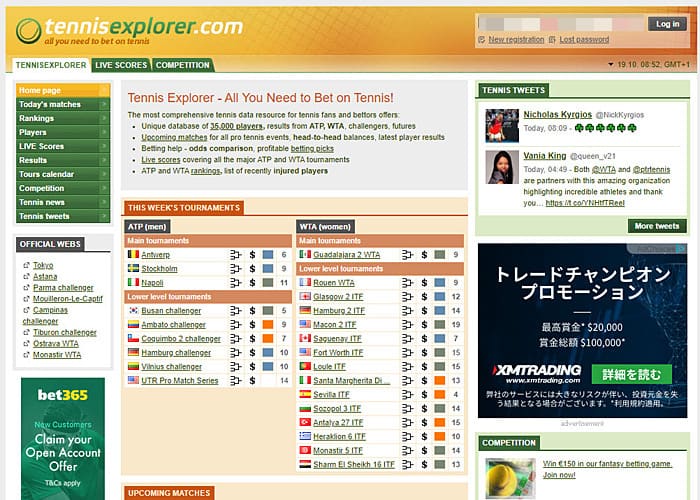Click the Ambato challenger orange surface swatch
Screen dimensions: 700x500
268,325
